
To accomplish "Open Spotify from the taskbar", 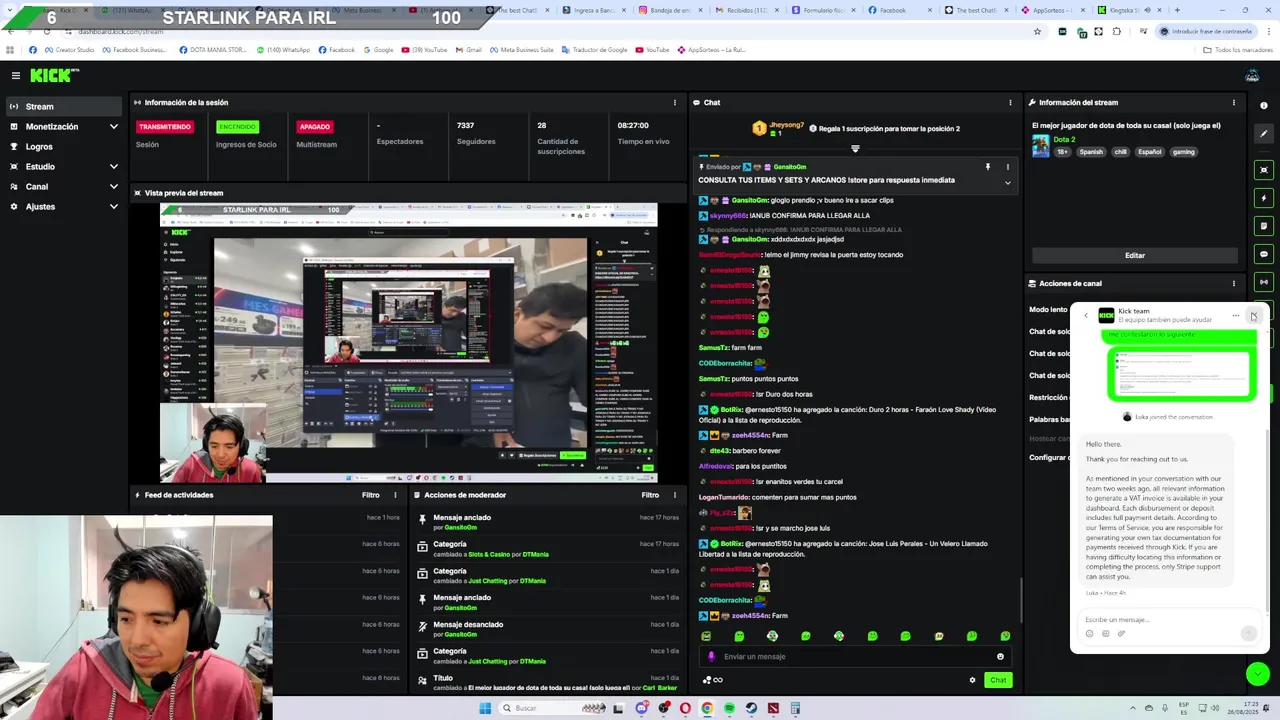I will pos(729,708).
